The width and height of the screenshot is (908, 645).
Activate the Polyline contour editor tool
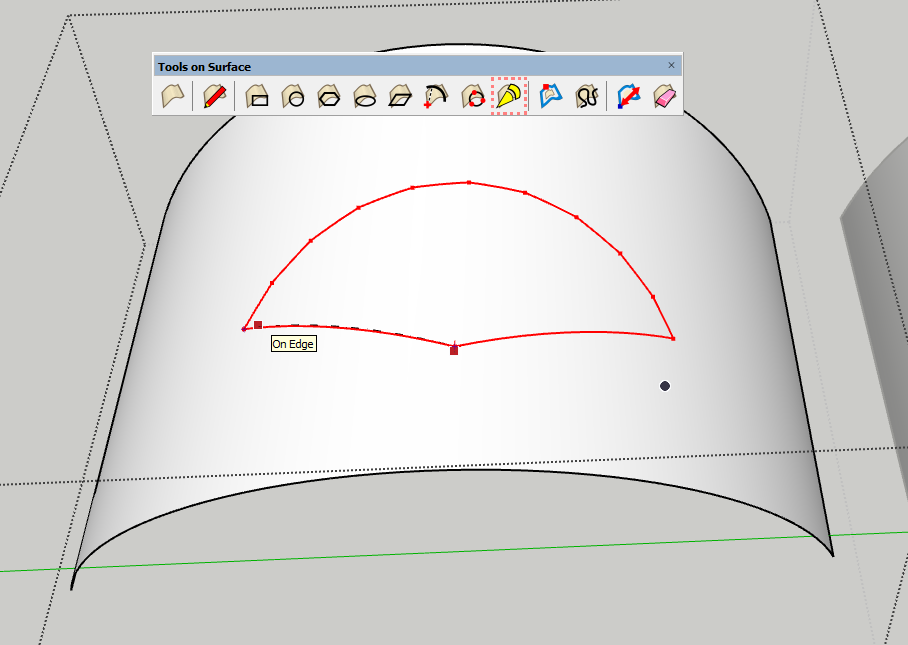(629, 97)
